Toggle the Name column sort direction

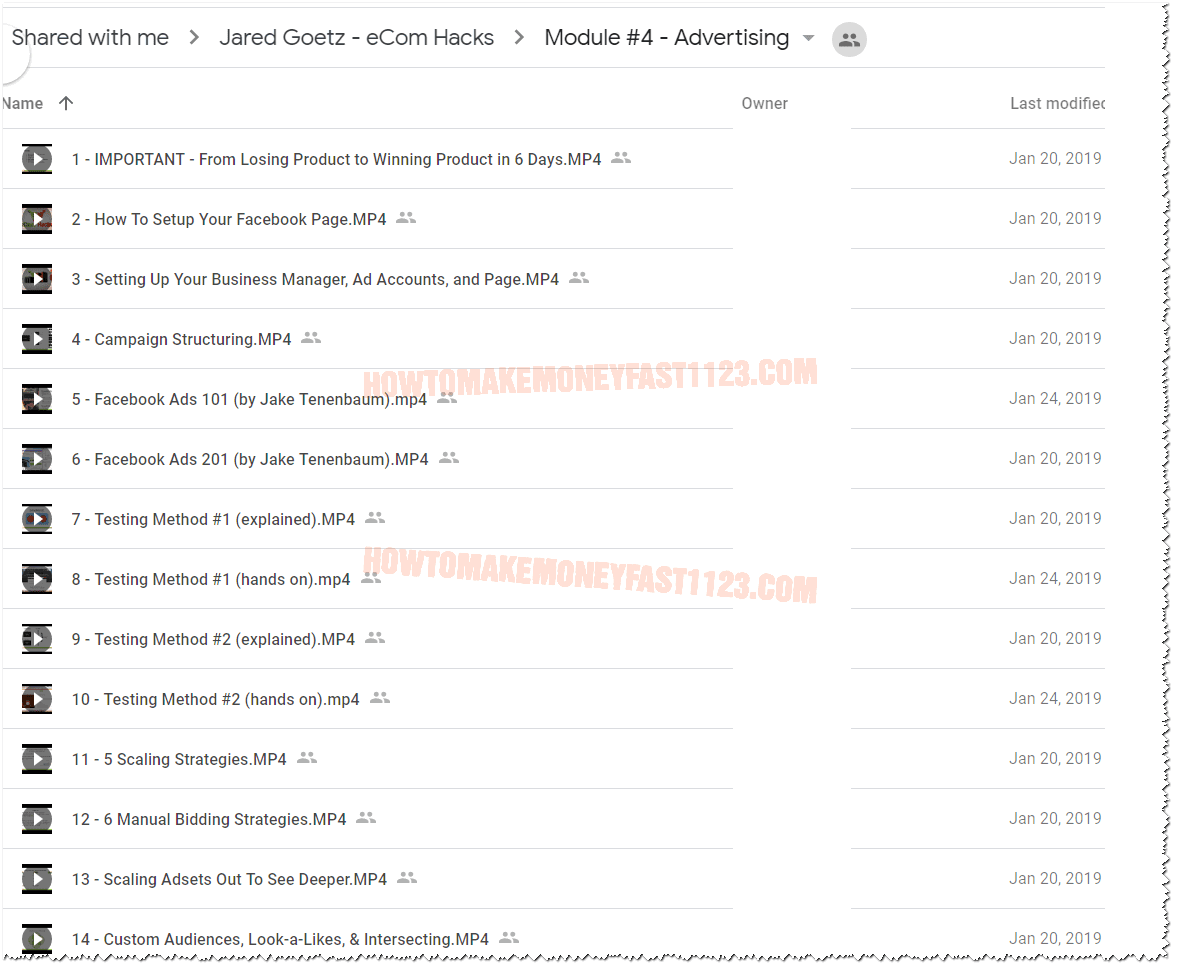click(x=66, y=103)
